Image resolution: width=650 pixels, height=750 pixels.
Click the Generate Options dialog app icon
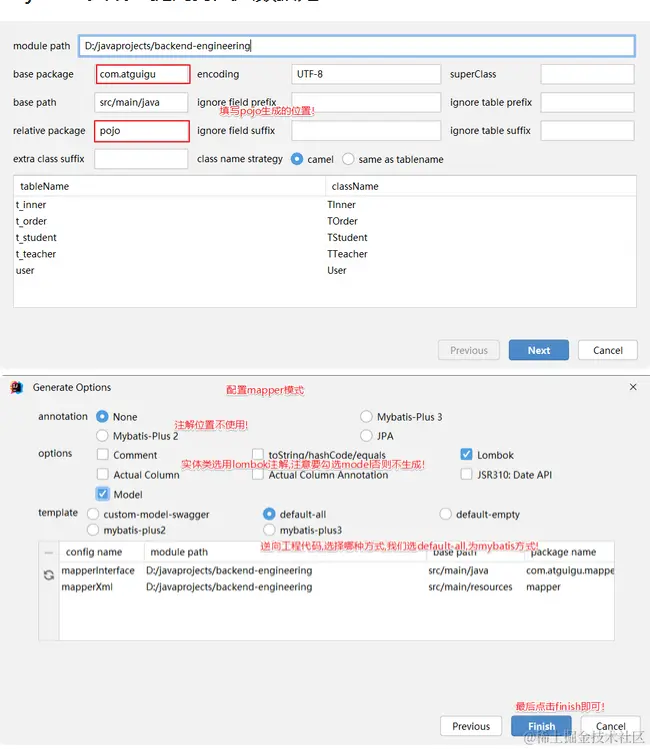[x=17, y=387]
